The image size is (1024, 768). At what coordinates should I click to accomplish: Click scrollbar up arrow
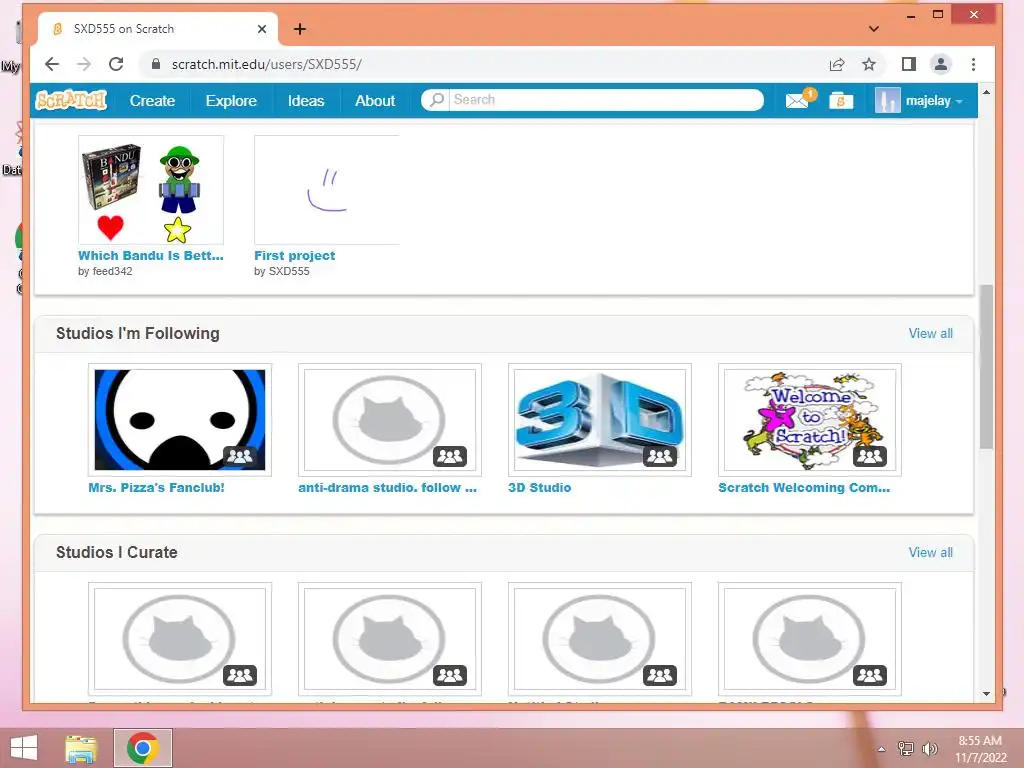[x=986, y=92]
